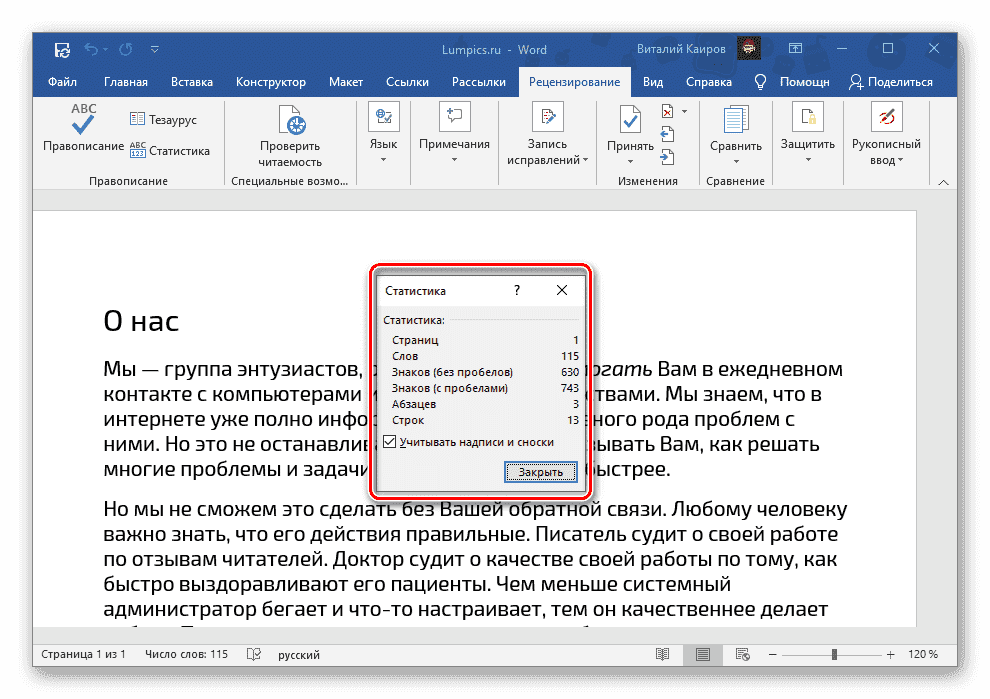Click the Save icon in title bar
Screen dimensions: 990x699
pyautogui.click(x=62, y=48)
